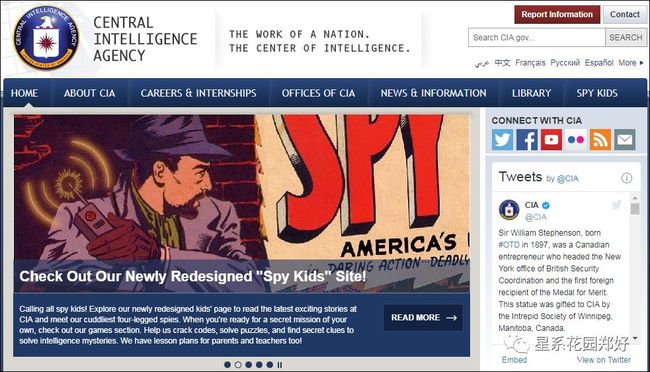The width and height of the screenshot is (650, 372).
Task: Click CIA avatar in the tweet
Action: (x=509, y=210)
